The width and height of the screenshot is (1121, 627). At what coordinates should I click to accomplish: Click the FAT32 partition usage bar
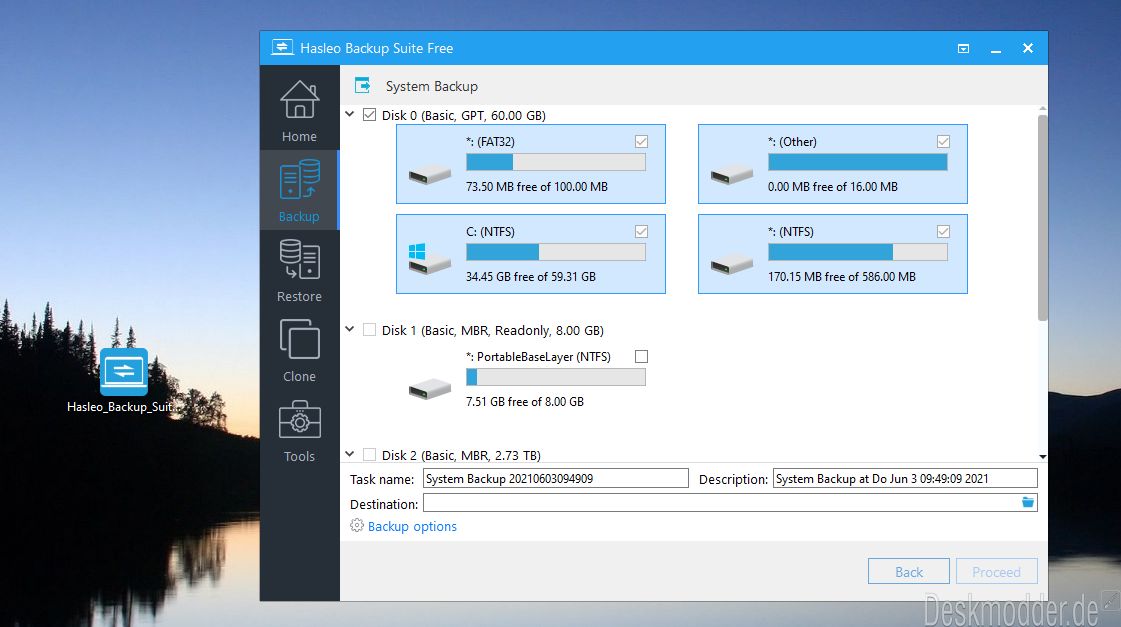[555, 162]
